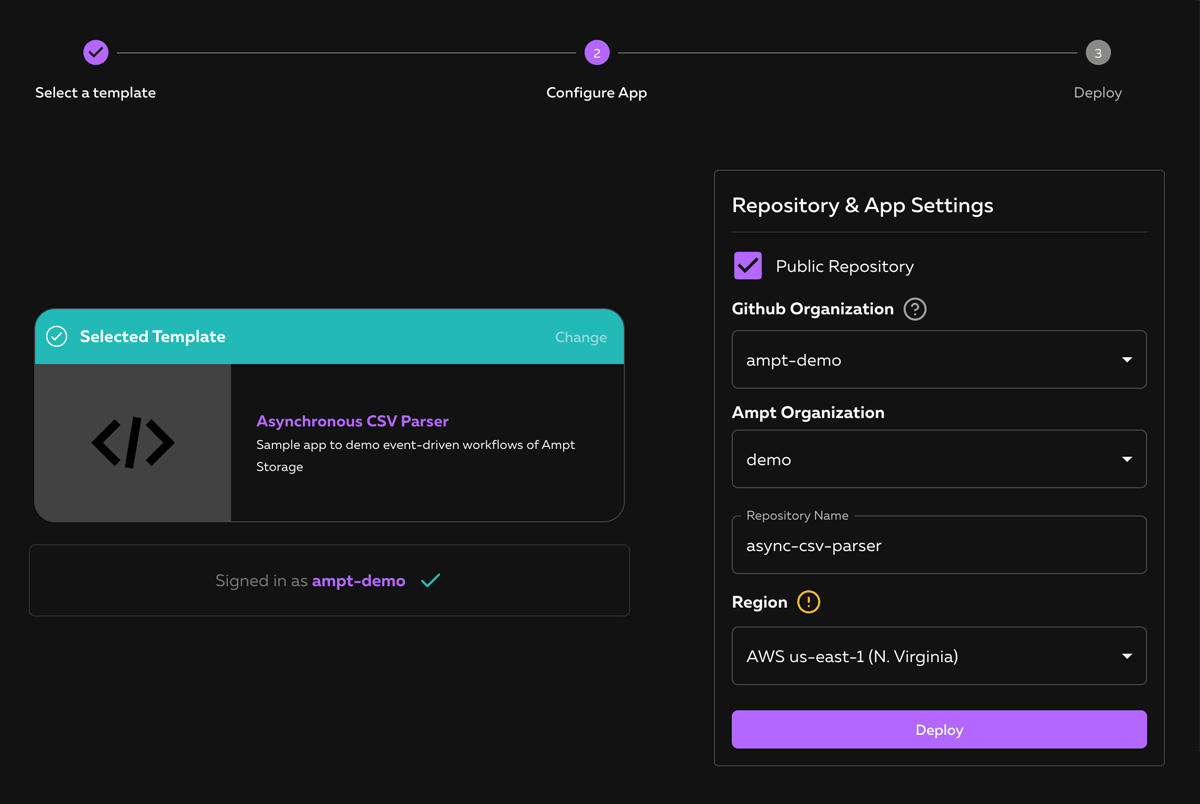Select the Configure App step label

click(x=597, y=93)
